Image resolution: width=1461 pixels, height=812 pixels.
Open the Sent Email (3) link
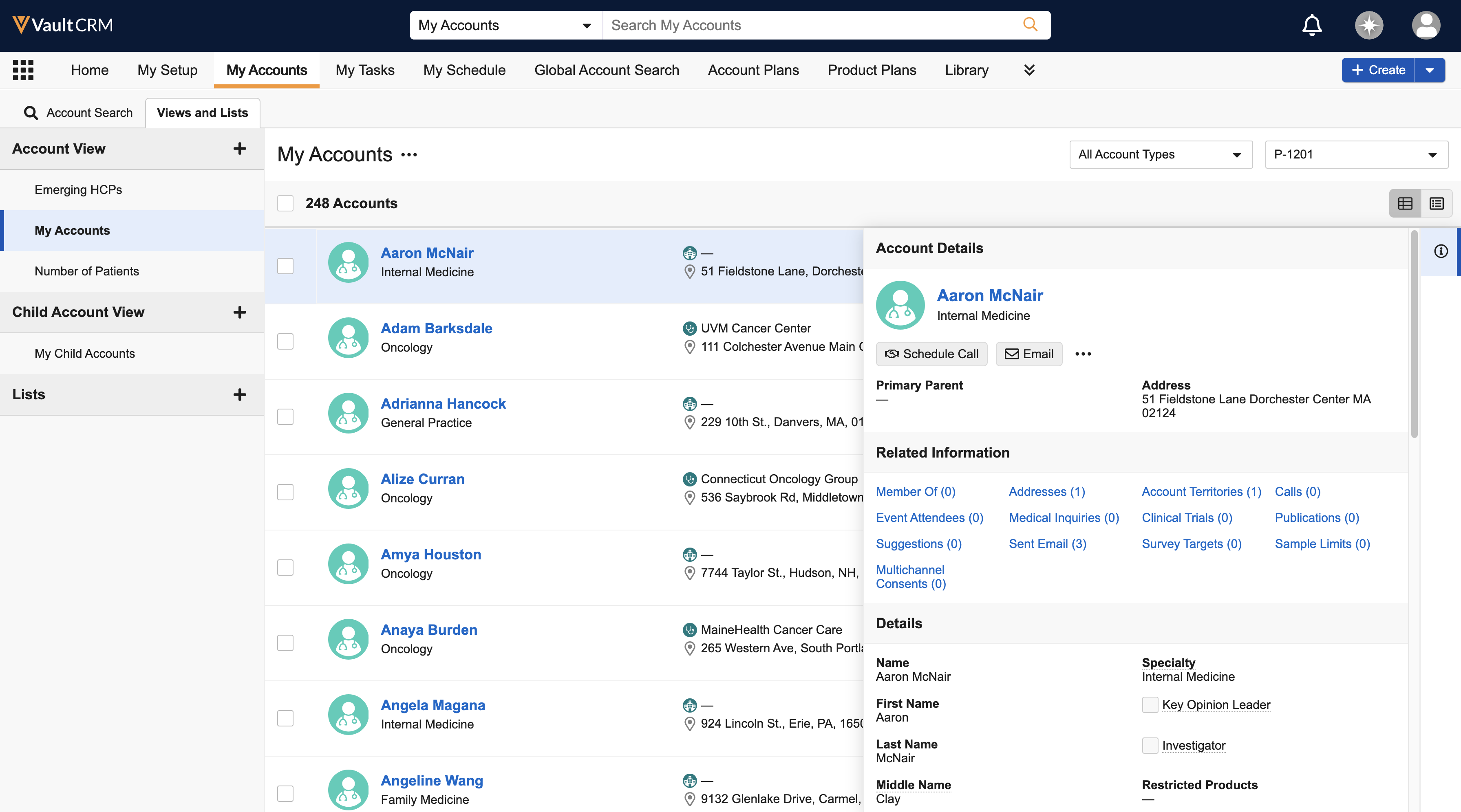[x=1047, y=544]
